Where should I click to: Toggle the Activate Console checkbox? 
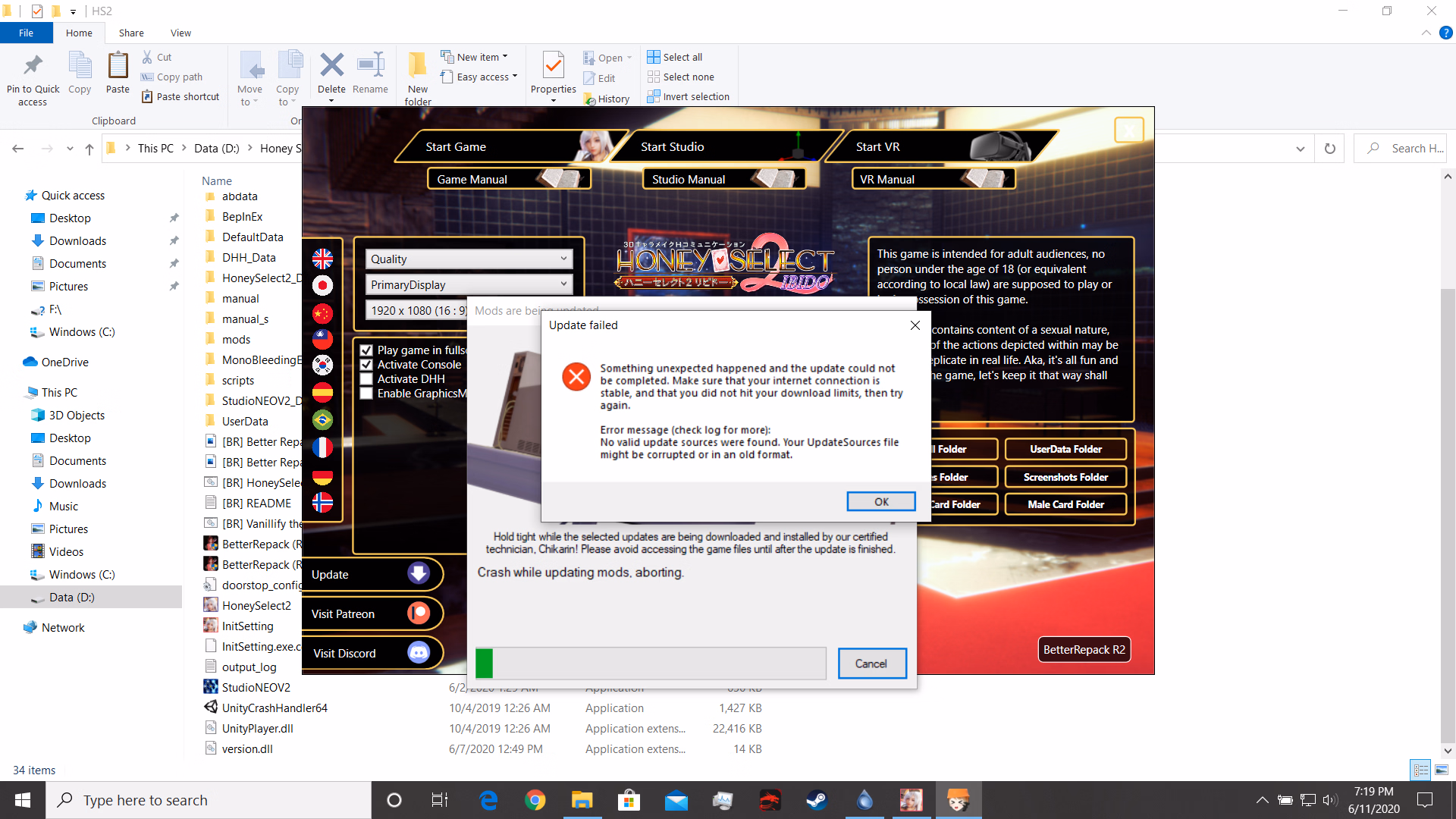click(366, 365)
